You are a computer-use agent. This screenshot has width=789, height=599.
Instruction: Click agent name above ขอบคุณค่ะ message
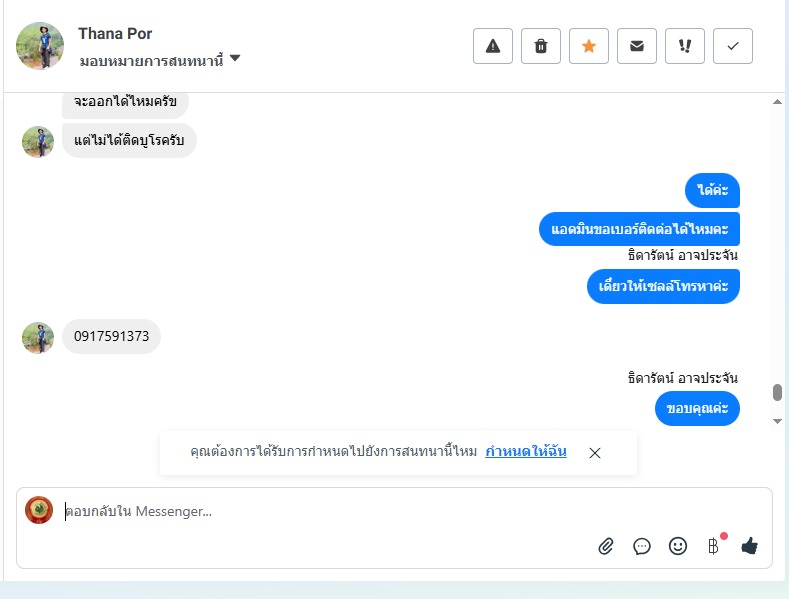[683, 378]
